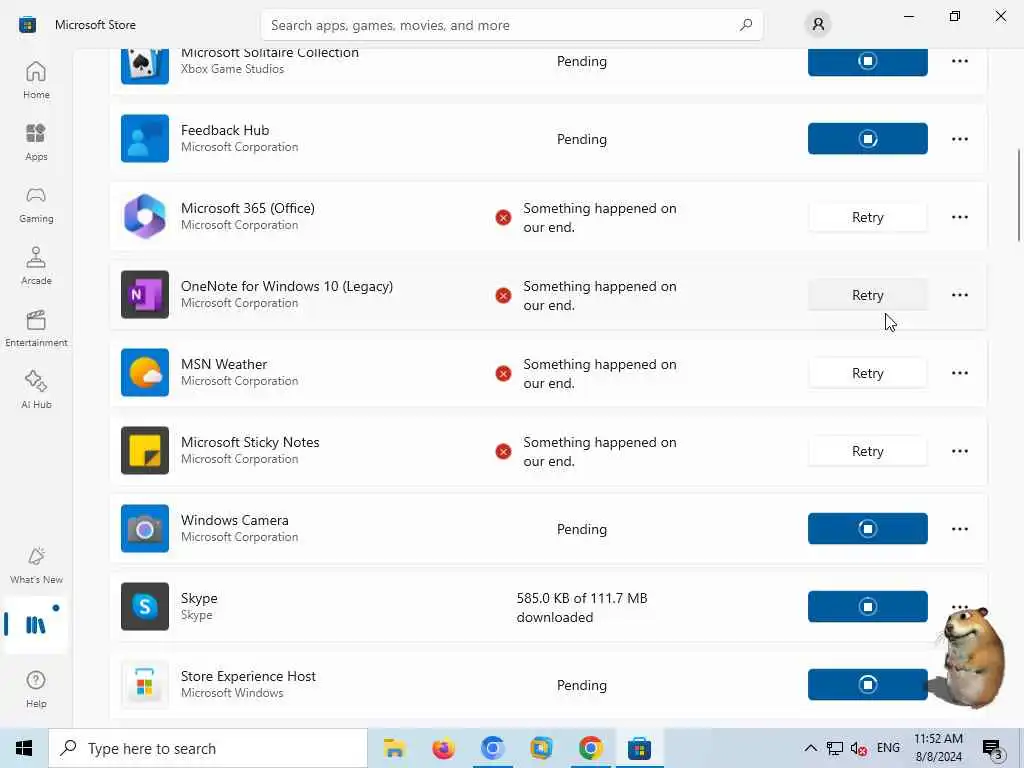Open File Explorer from the taskbar
This screenshot has height=768, width=1024.
pyautogui.click(x=394, y=748)
